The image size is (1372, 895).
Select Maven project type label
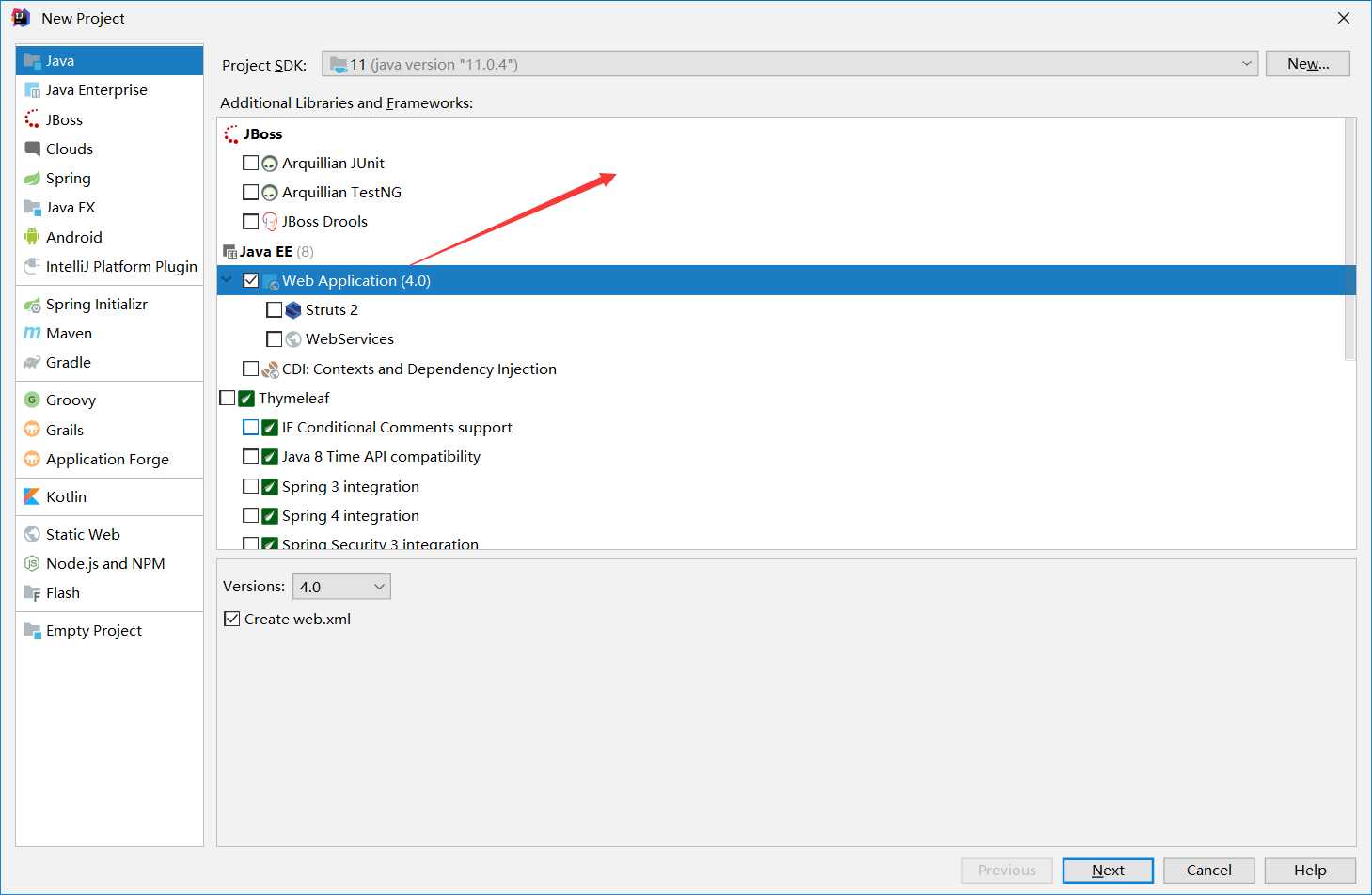[x=69, y=334]
